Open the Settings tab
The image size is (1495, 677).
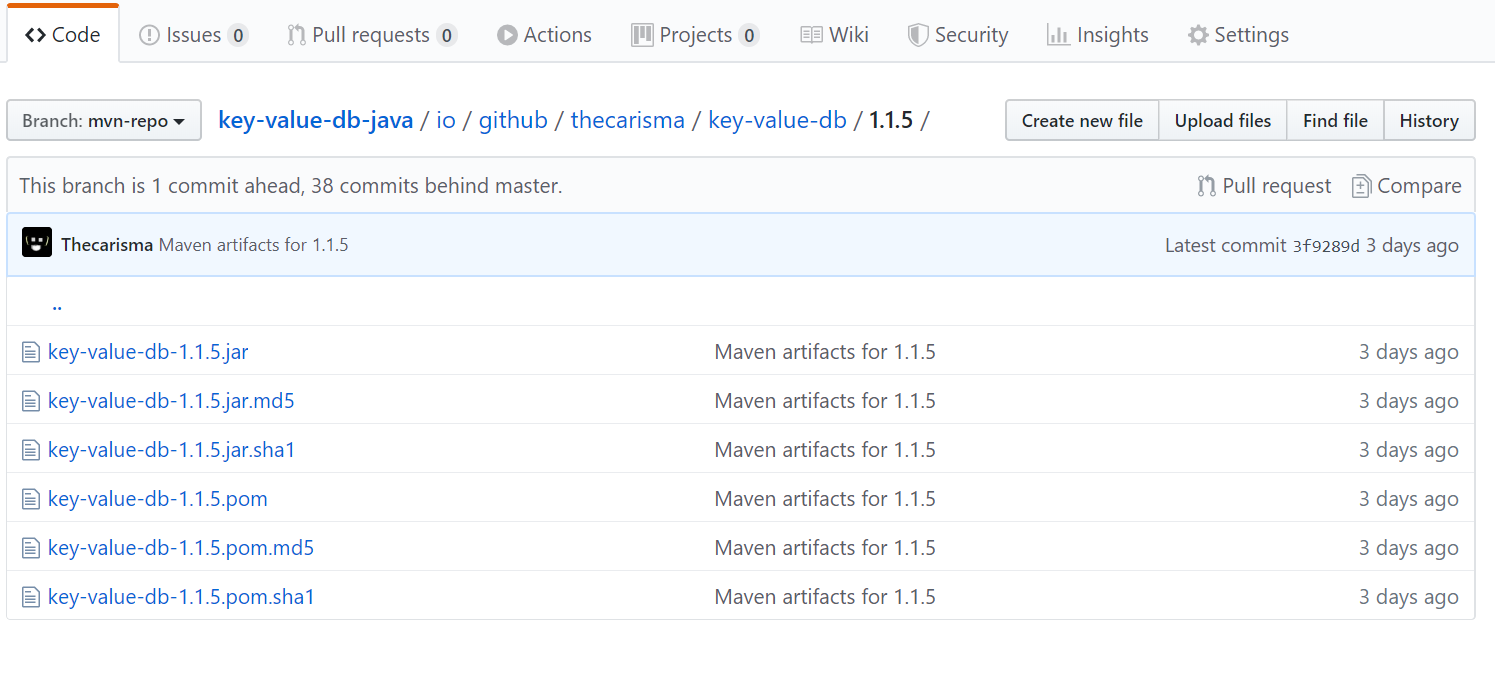1238,35
